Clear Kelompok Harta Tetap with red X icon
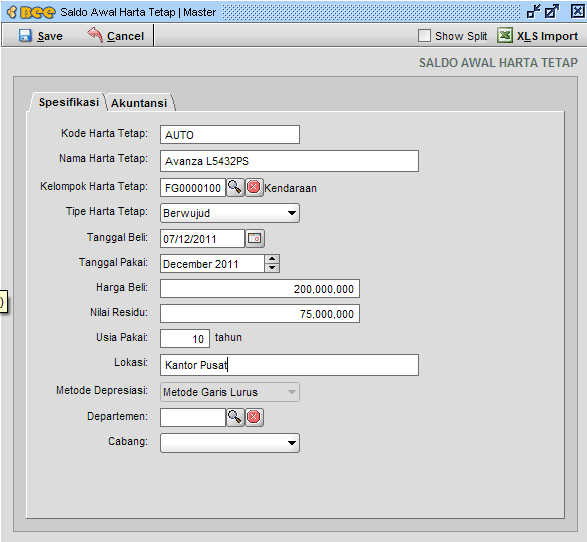Screen dimensions: 587x542 point(254,187)
